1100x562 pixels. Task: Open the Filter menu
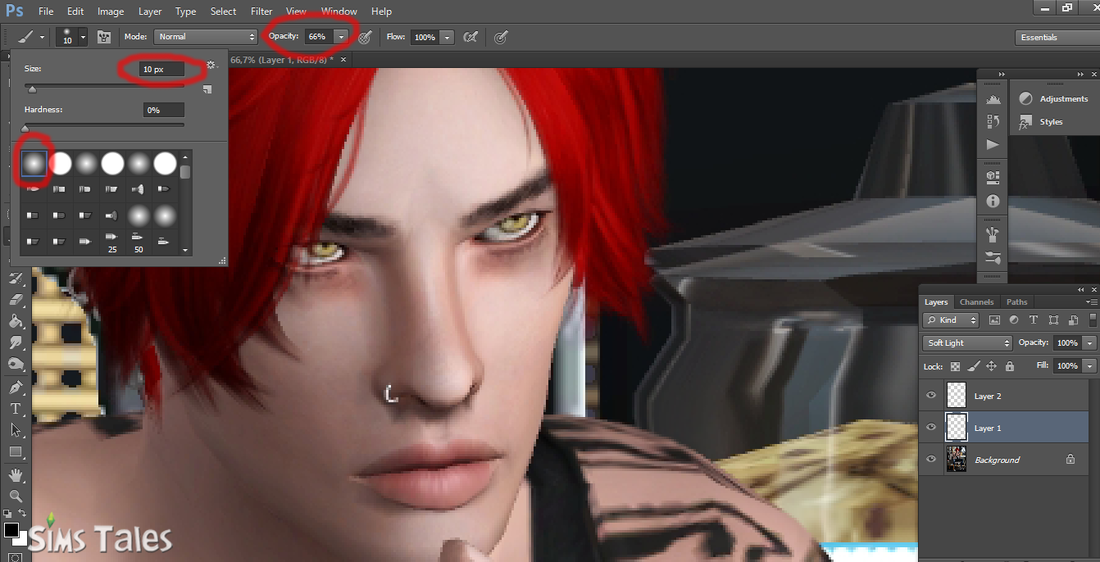click(x=262, y=11)
